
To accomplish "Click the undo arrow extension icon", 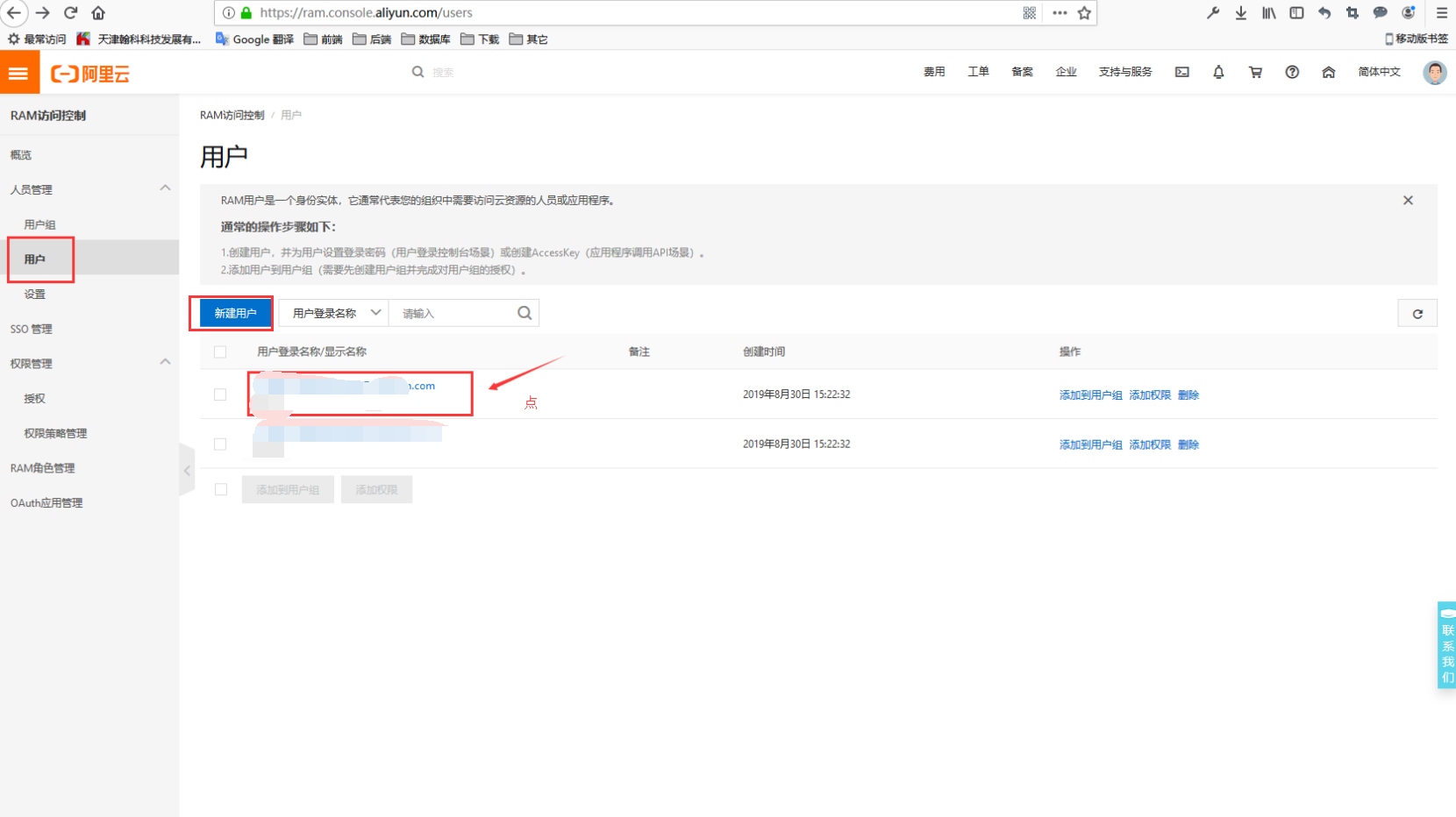I will click(1324, 12).
